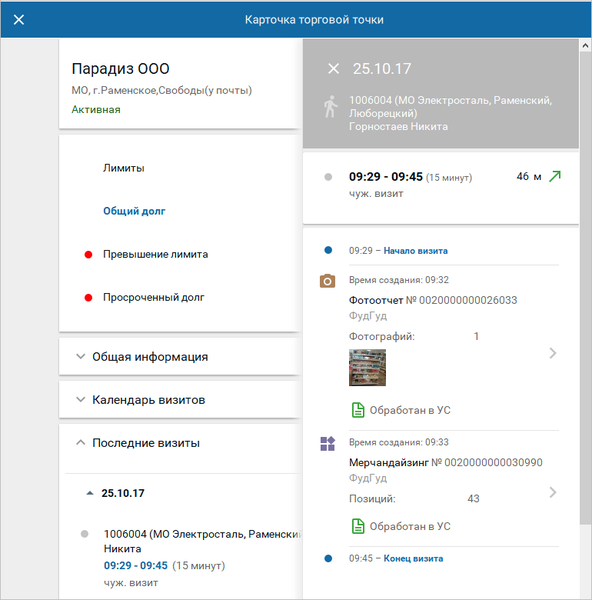Collapse the 25.10.17 date group

pyautogui.click(x=90, y=493)
